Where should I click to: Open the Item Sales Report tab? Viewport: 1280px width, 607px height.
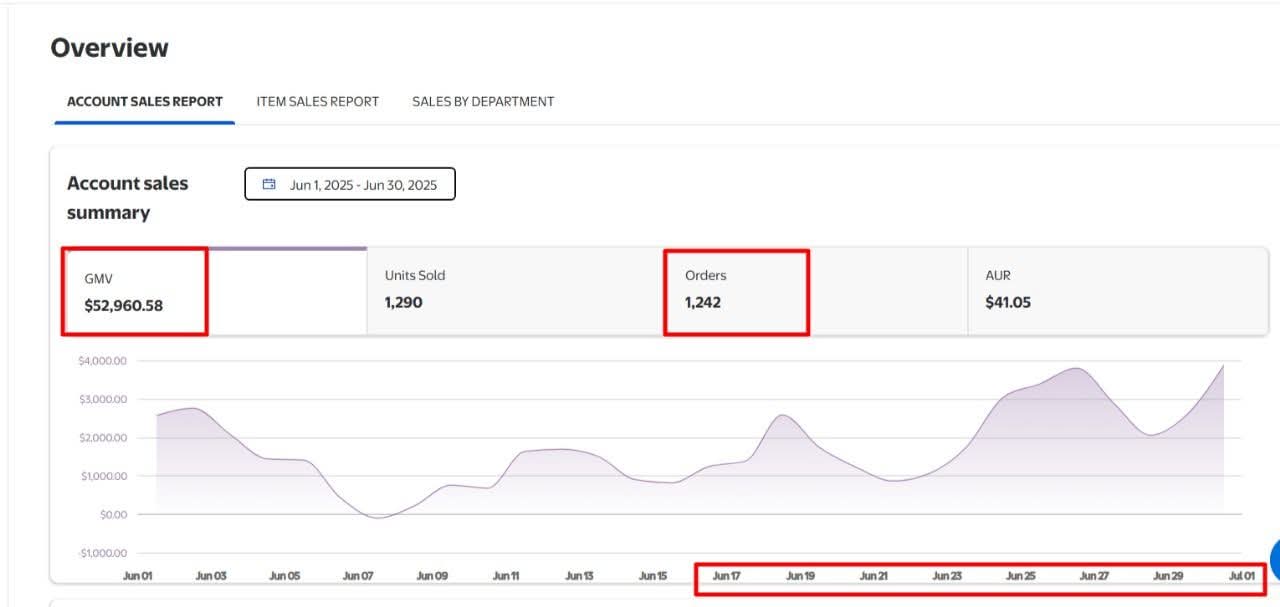click(x=318, y=101)
